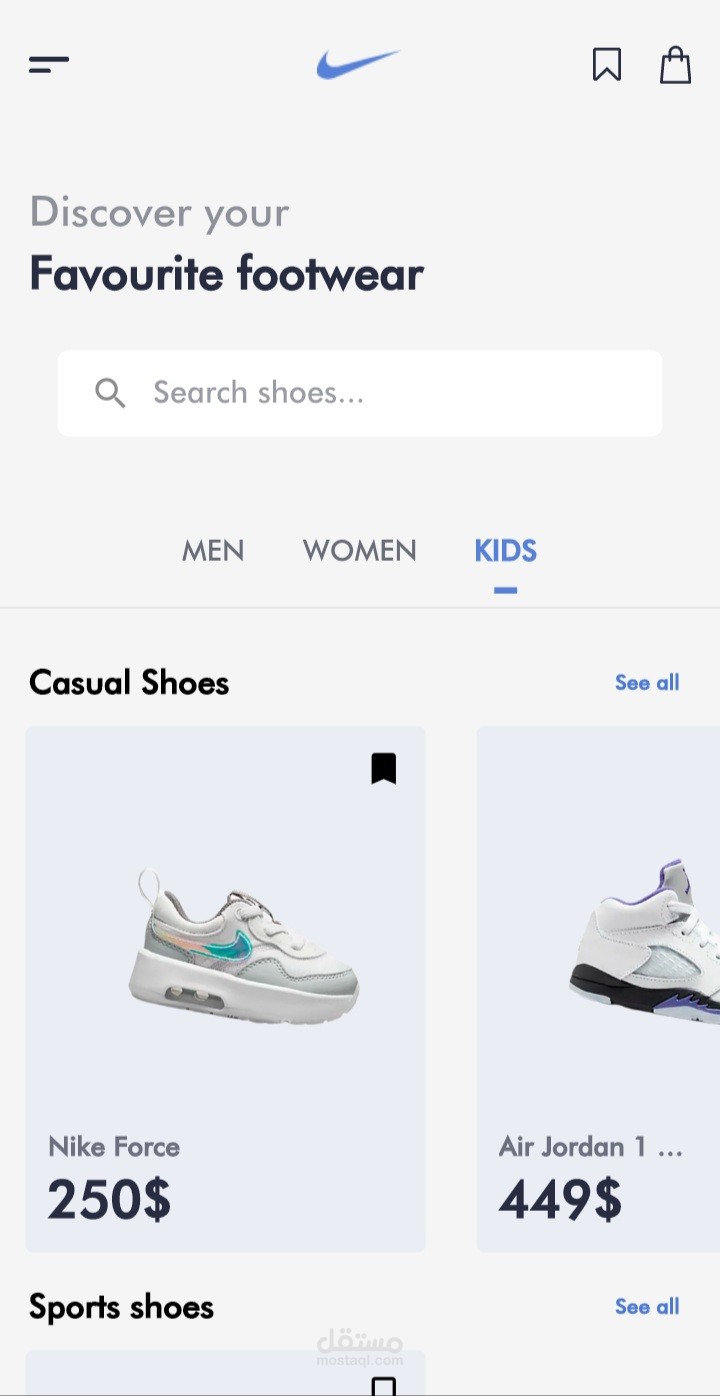Select the KIDS tab
This screenshot has height=1396, width=720.
(x=506, y=551)
